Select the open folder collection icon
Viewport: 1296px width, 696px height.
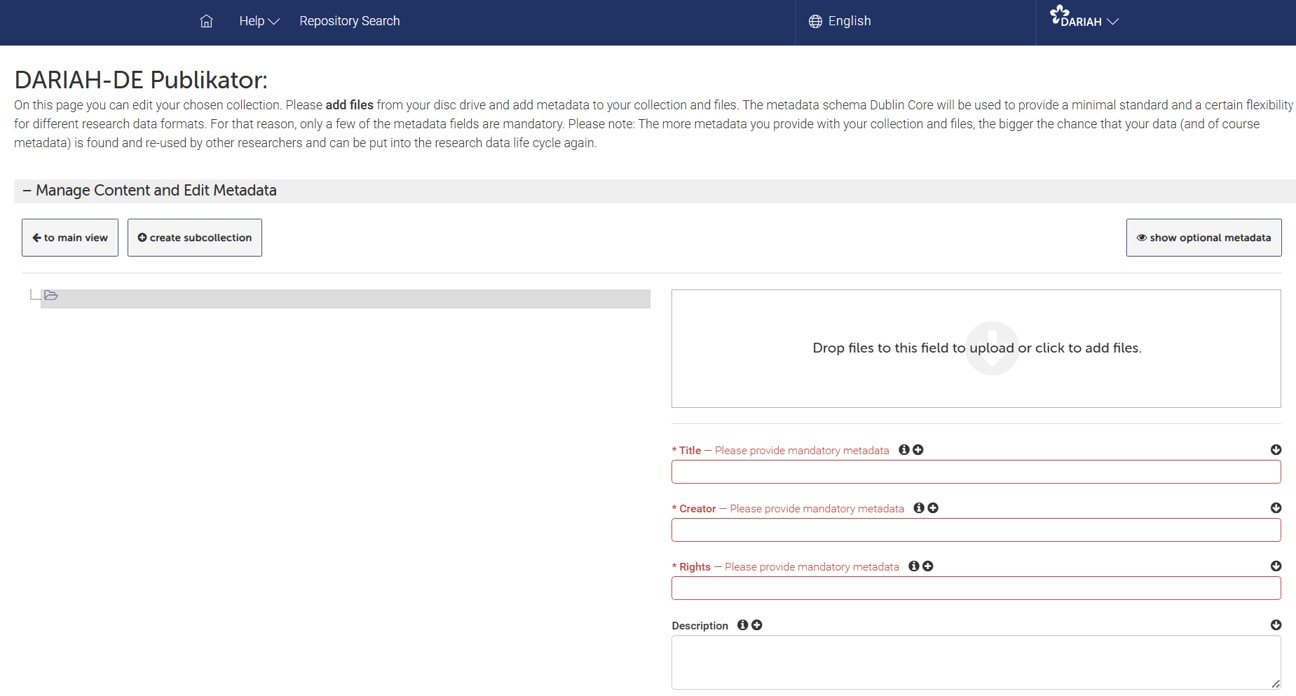pyautogui.click(x=51, y=296)
